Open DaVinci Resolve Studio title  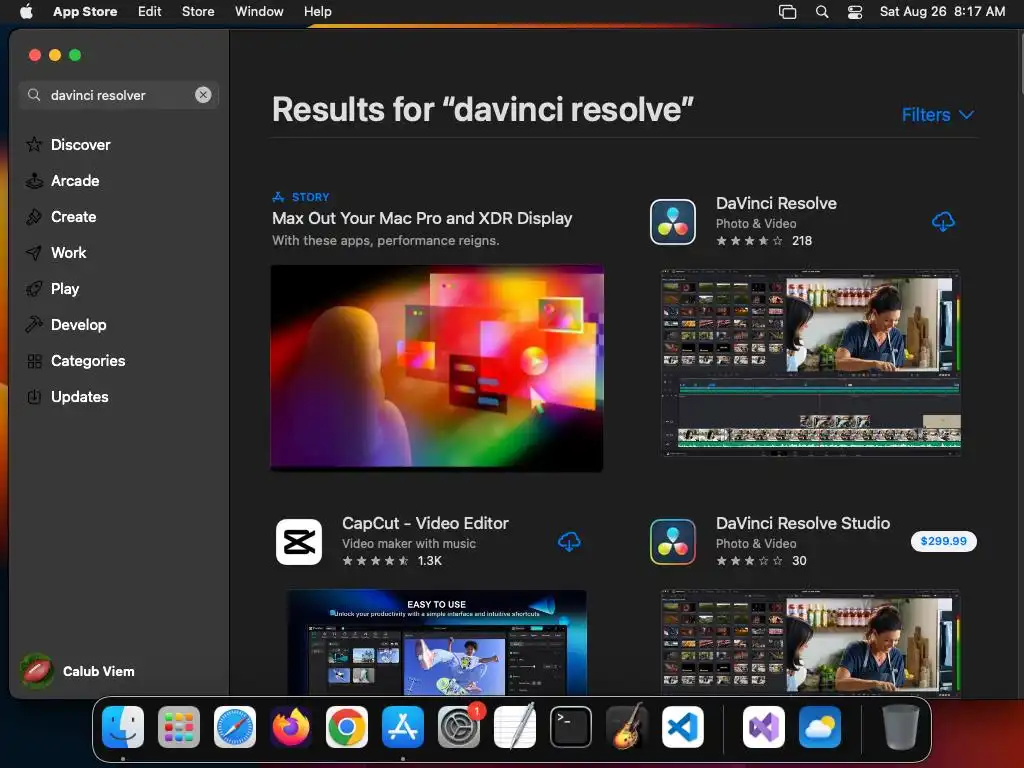803,523
